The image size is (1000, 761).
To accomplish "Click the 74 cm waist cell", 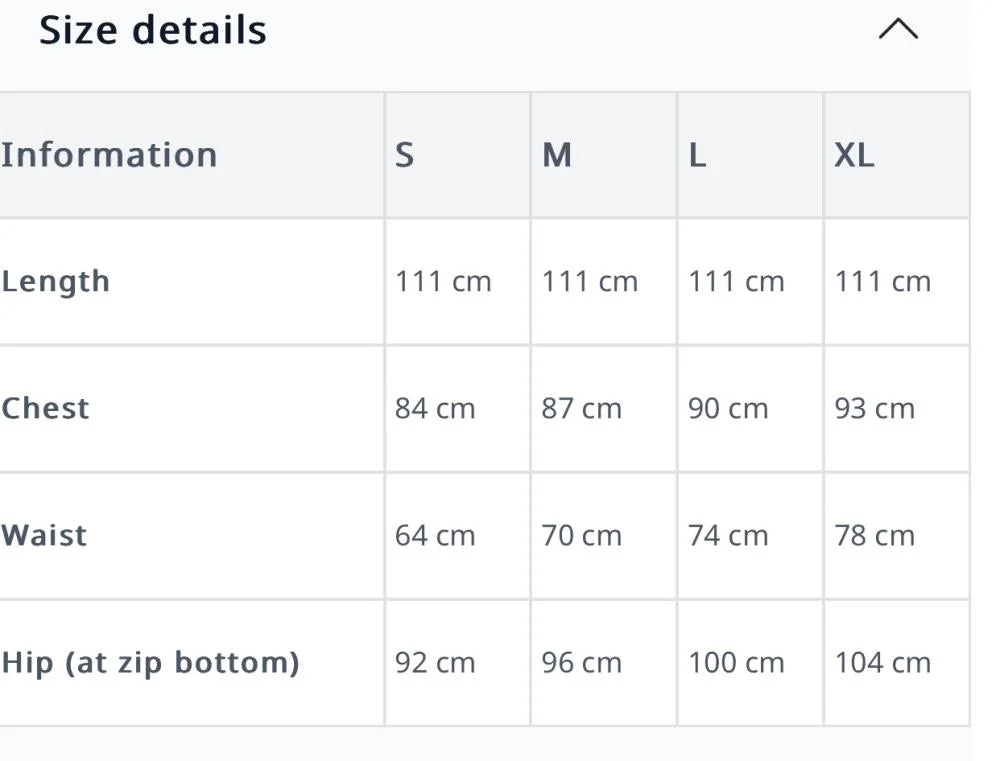I will (728, 536).
